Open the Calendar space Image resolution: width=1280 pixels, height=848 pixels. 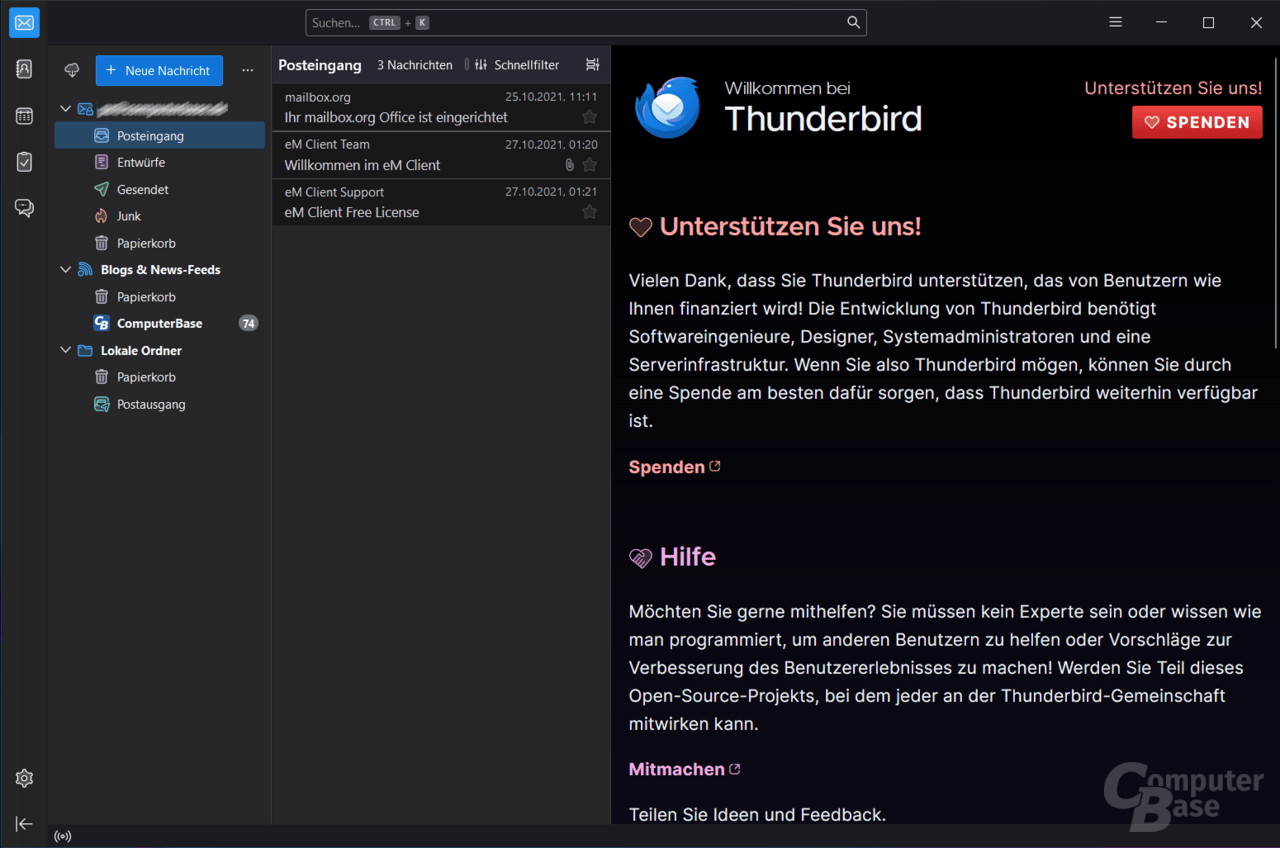point(24,116)
